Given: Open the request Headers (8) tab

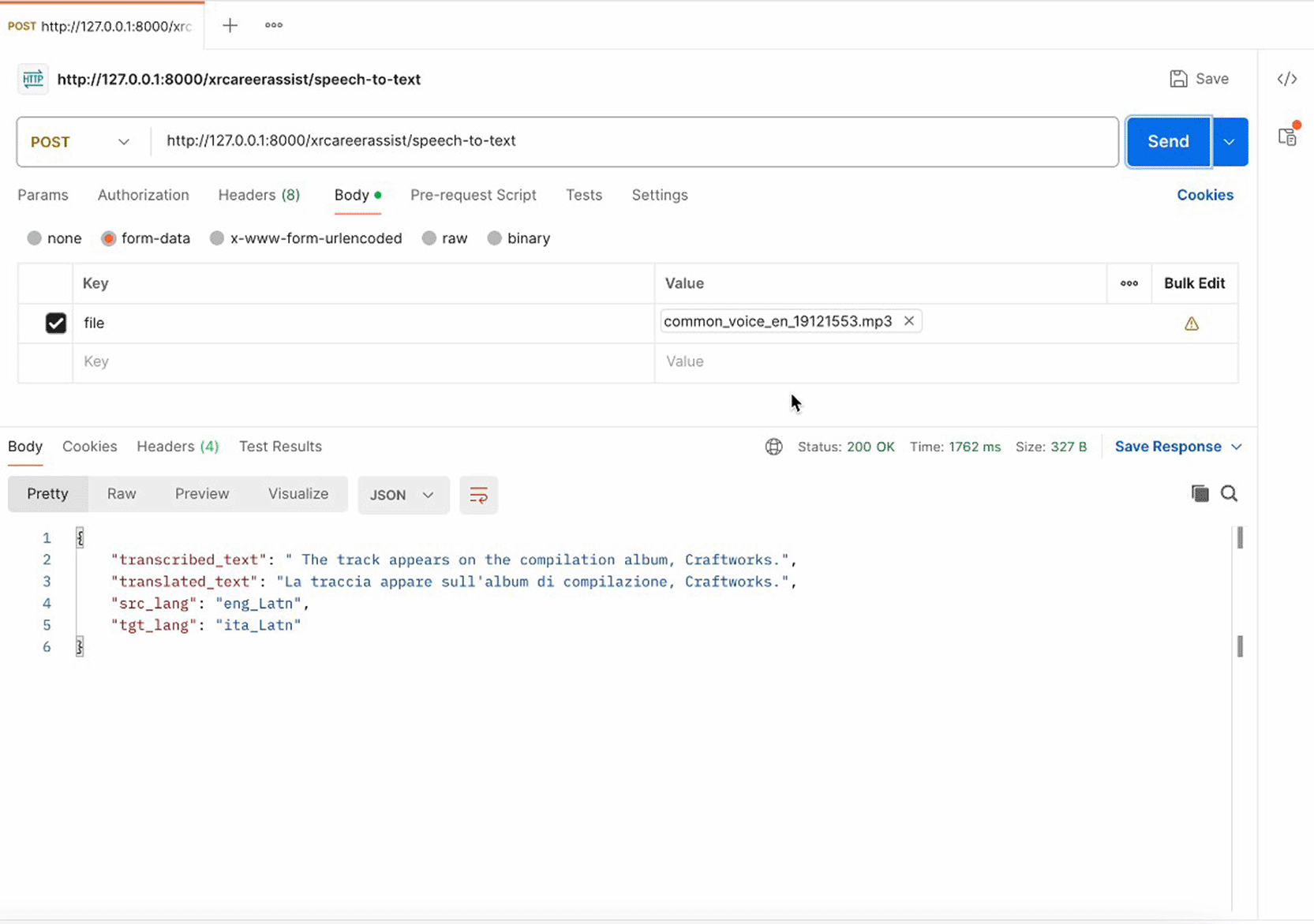Looking at the screenshot, I should 259,195.
